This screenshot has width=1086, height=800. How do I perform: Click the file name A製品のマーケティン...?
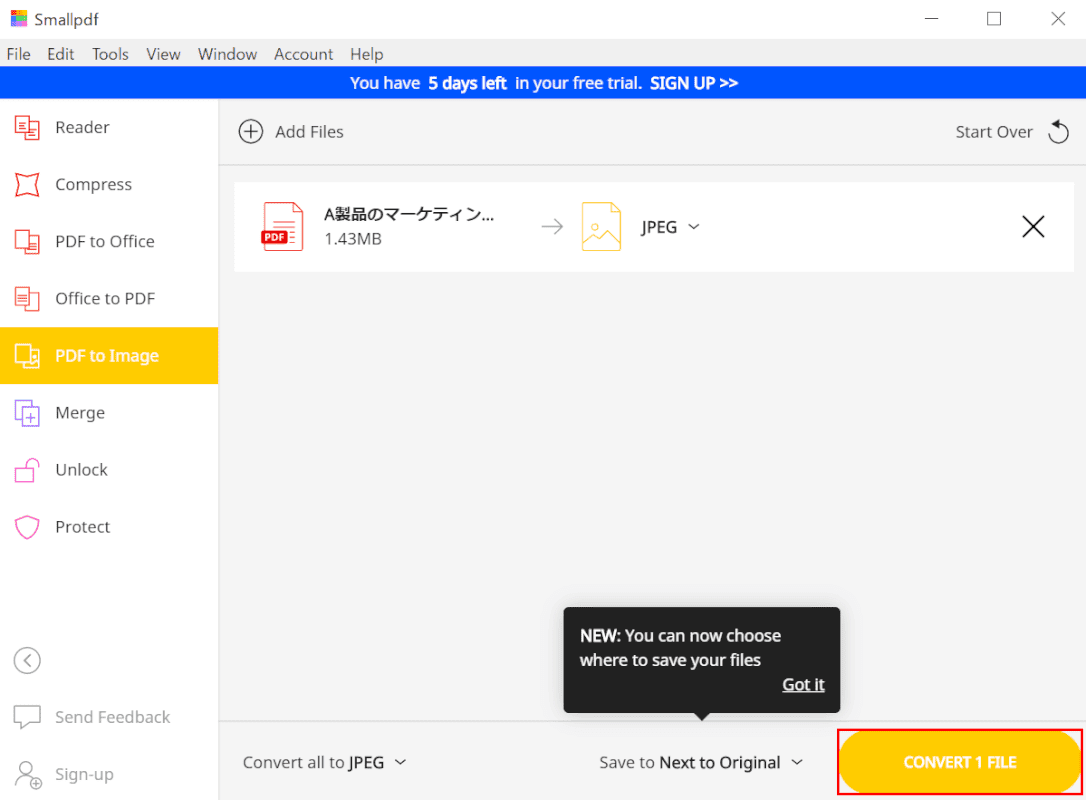(409, 214)
